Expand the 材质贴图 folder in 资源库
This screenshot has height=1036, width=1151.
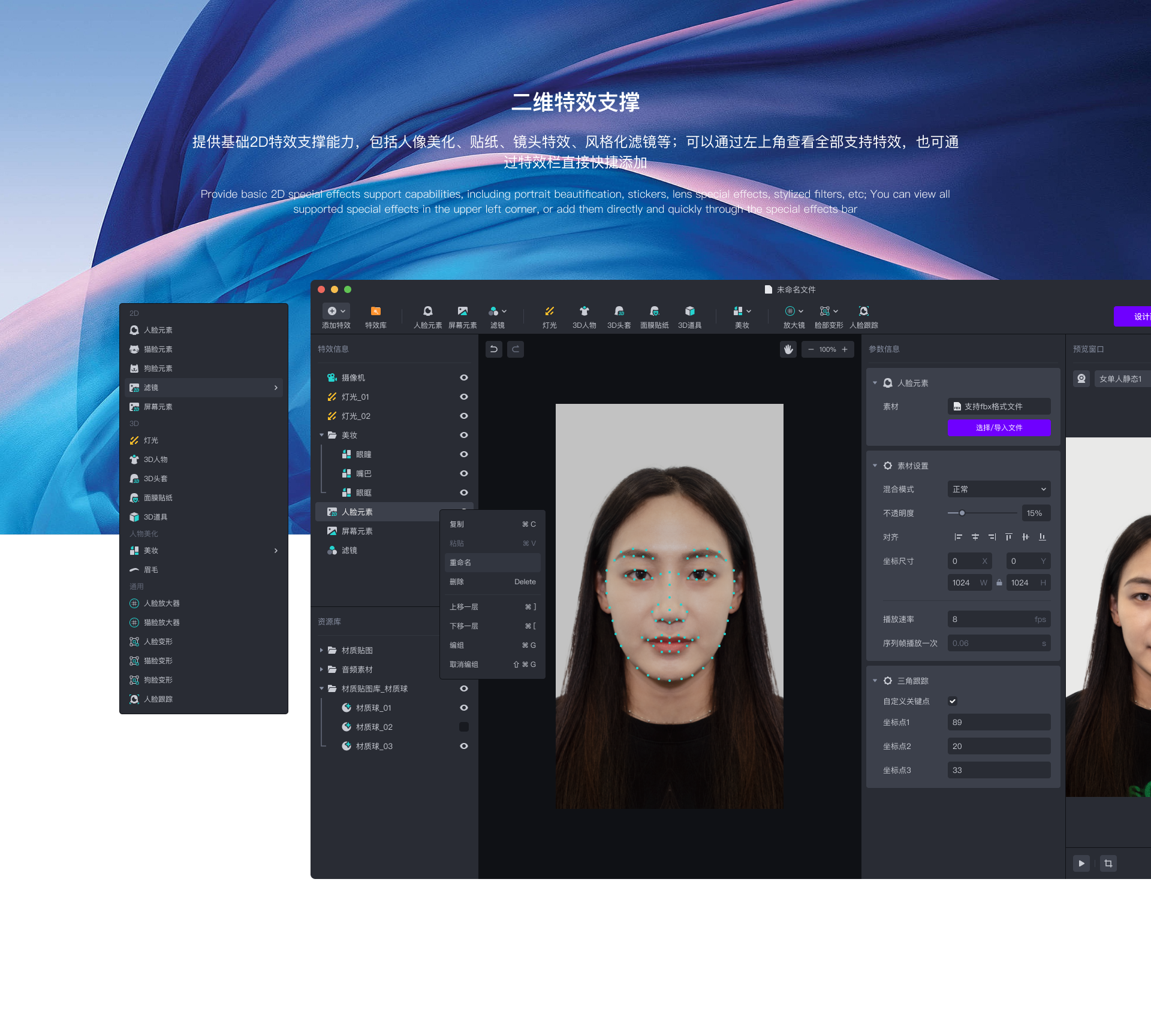point(322,650)
